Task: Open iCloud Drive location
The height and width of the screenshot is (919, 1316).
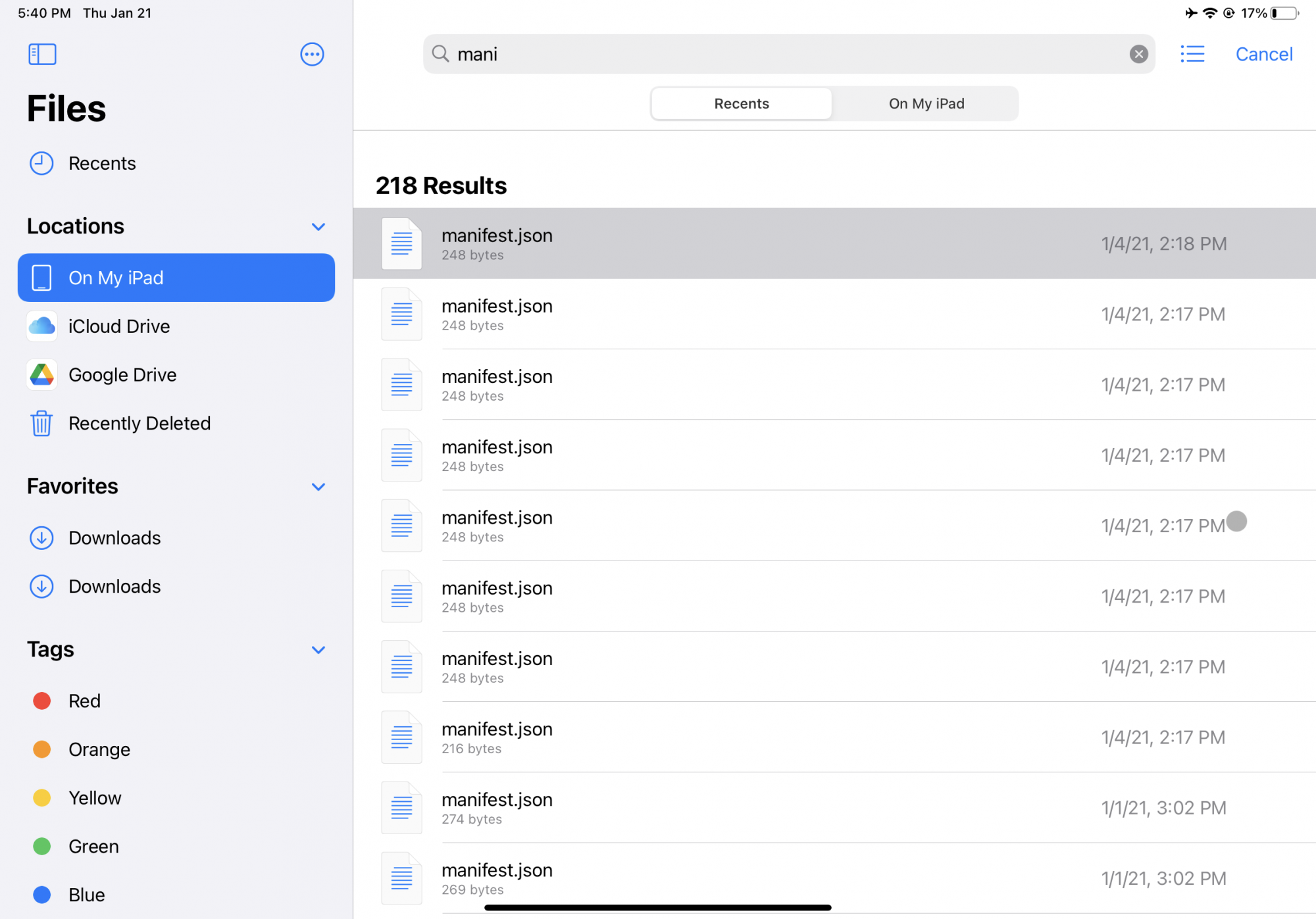Action: pos(118,326)
